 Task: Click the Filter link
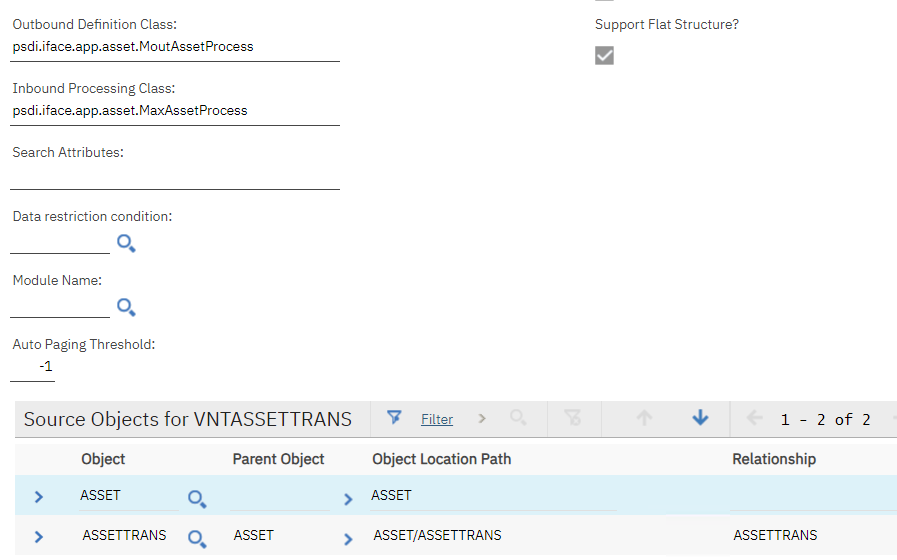pos(437,419)
